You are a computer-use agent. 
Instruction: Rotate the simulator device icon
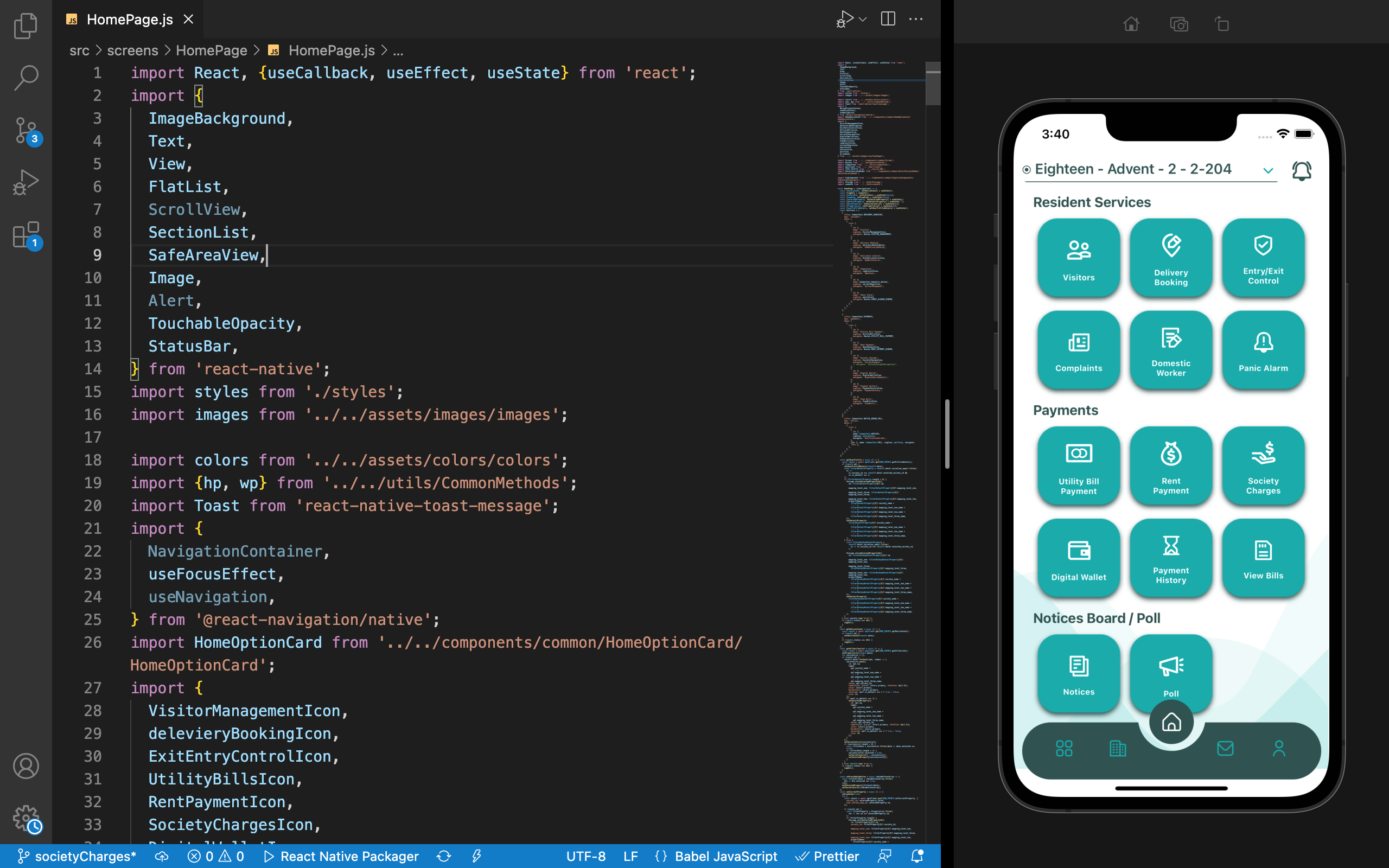(x=1222, y=24)
